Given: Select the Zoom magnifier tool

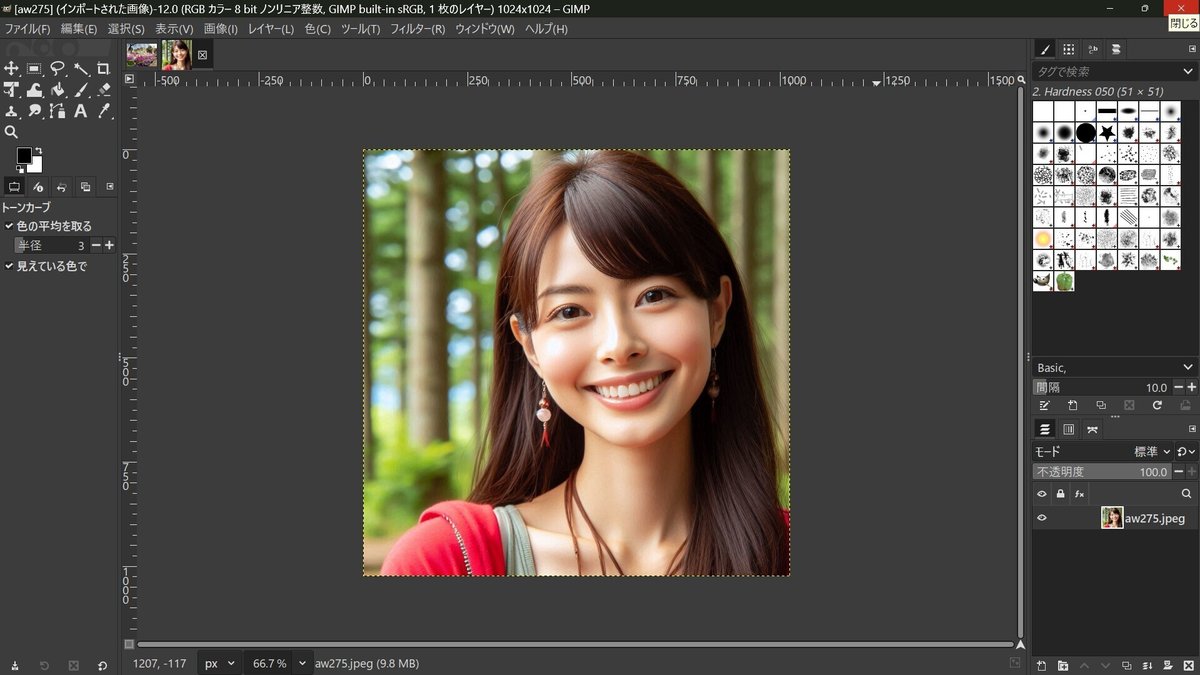Looking at the screenshot, I should (12, 133).
